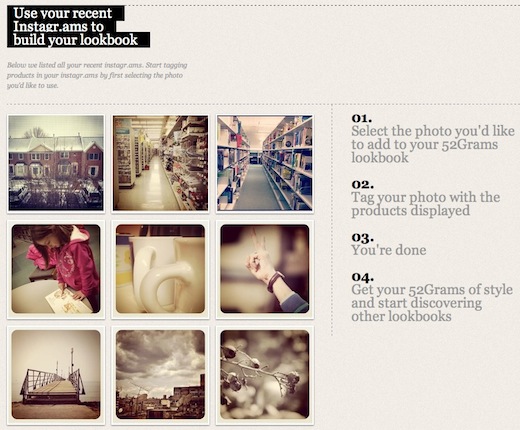Click the italic instructions paragraph below heading
This screenshot has height=430, width=520.
[x=97, y=75]
